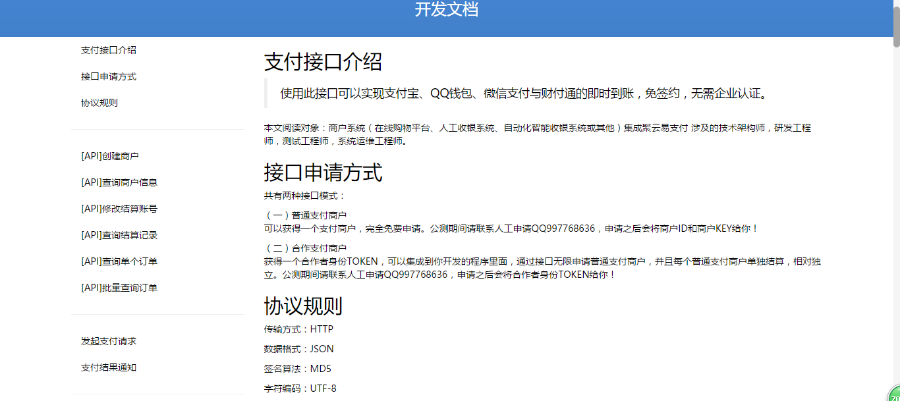Click the vertical scrollbar thumb
Viewport: 900px width, 401px height.
896,24
